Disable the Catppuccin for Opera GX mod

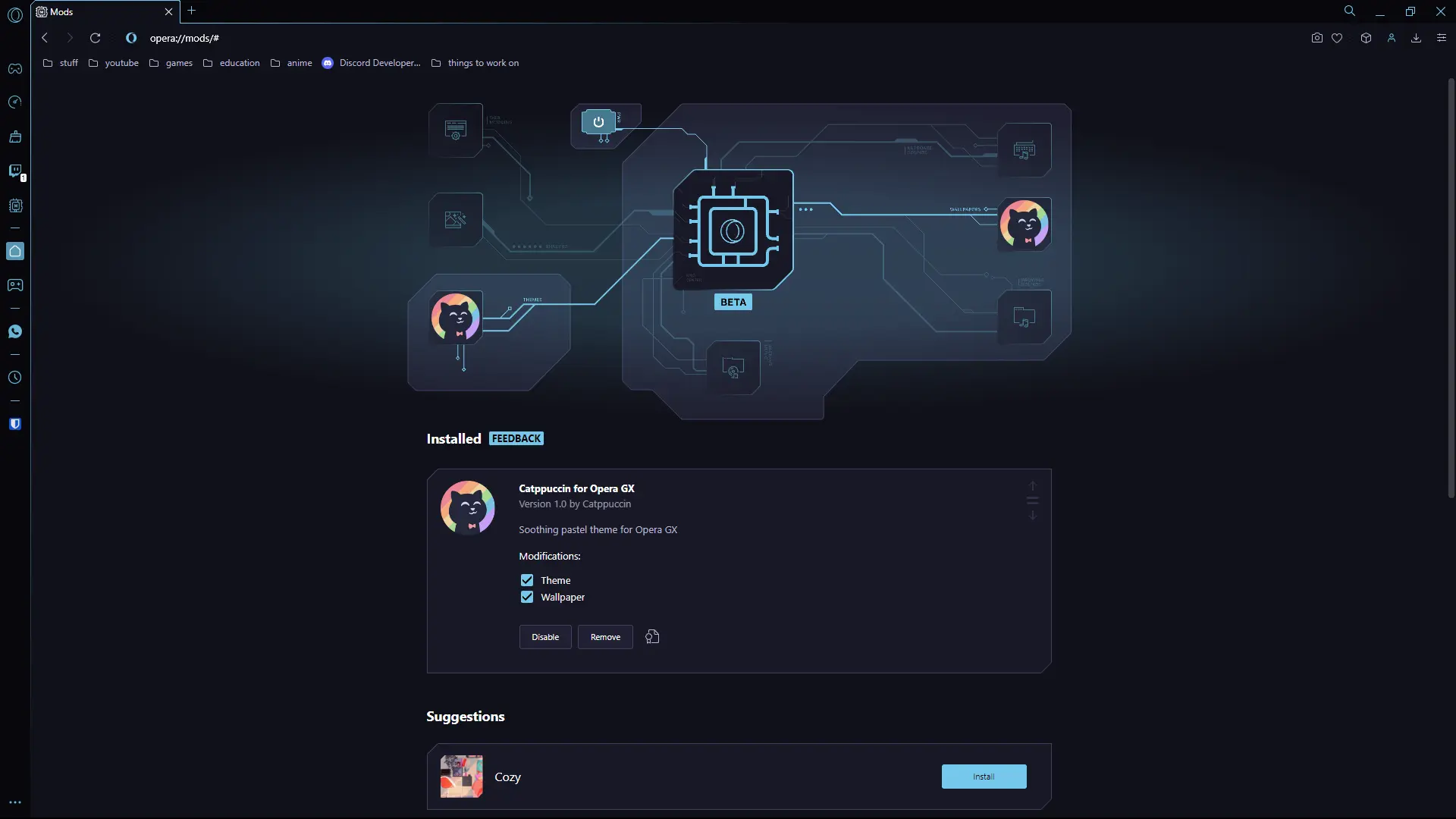pos(545,637)
